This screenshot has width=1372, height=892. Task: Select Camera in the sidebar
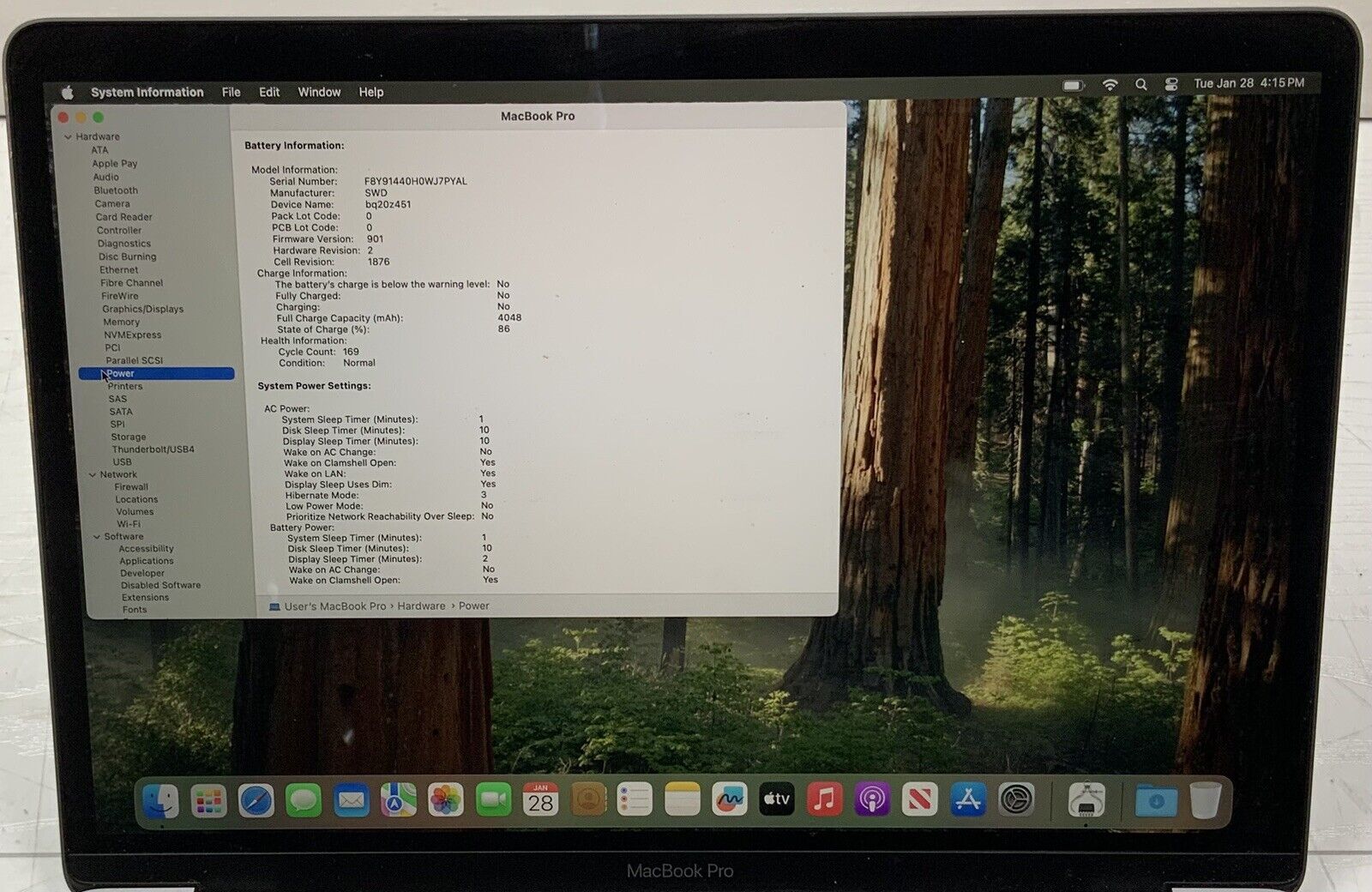click(x=112, y=203)
